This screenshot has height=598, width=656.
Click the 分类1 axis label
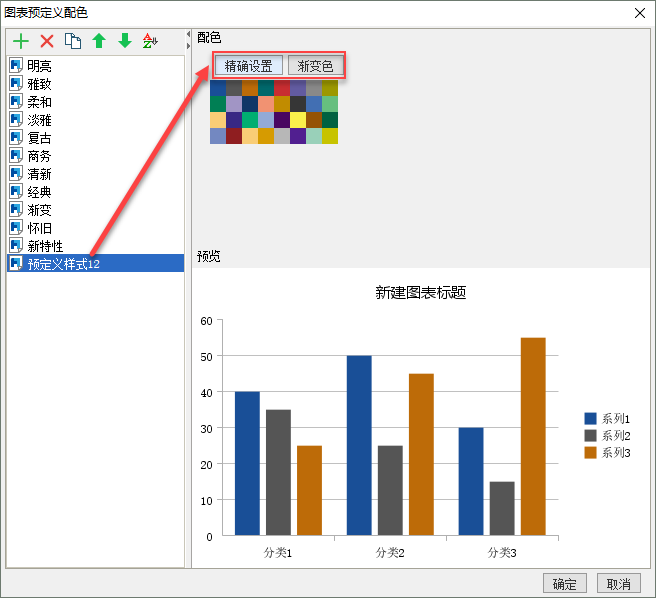pos(278,553)
